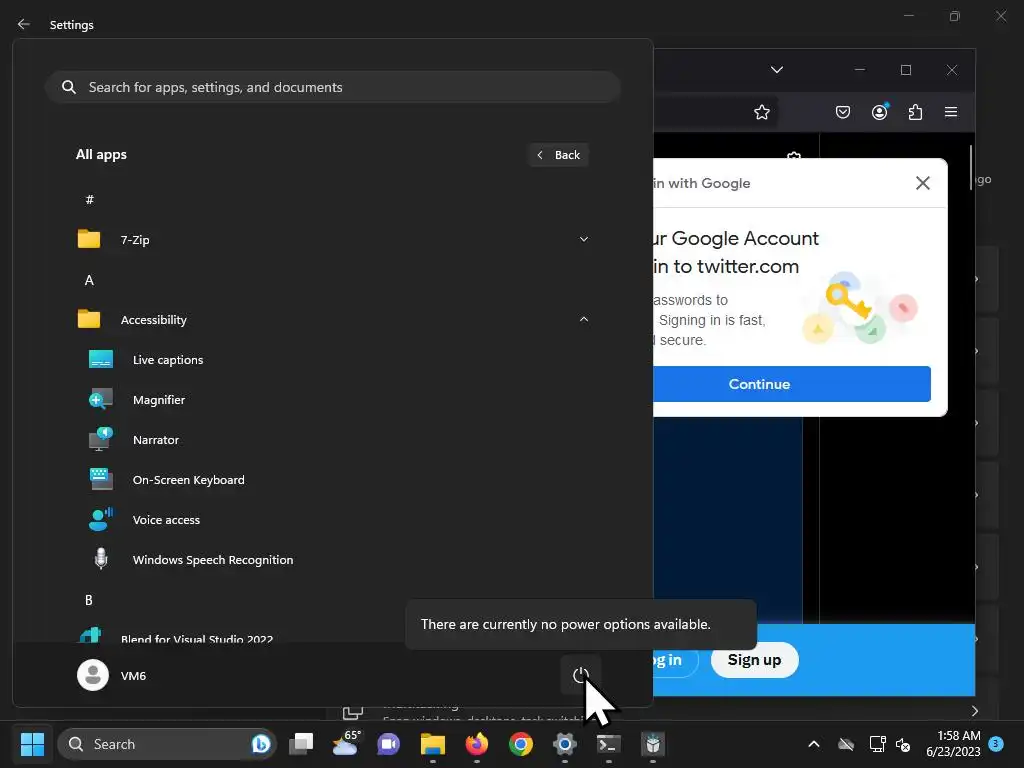Open Firefox Pocket save icon
The width and height of the screenshot is (1024, 768).
click(x=843, y=112)
